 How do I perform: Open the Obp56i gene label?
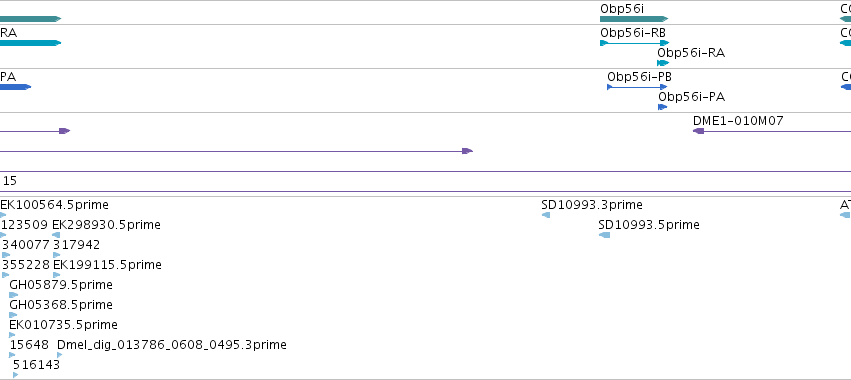pos(622,9)
